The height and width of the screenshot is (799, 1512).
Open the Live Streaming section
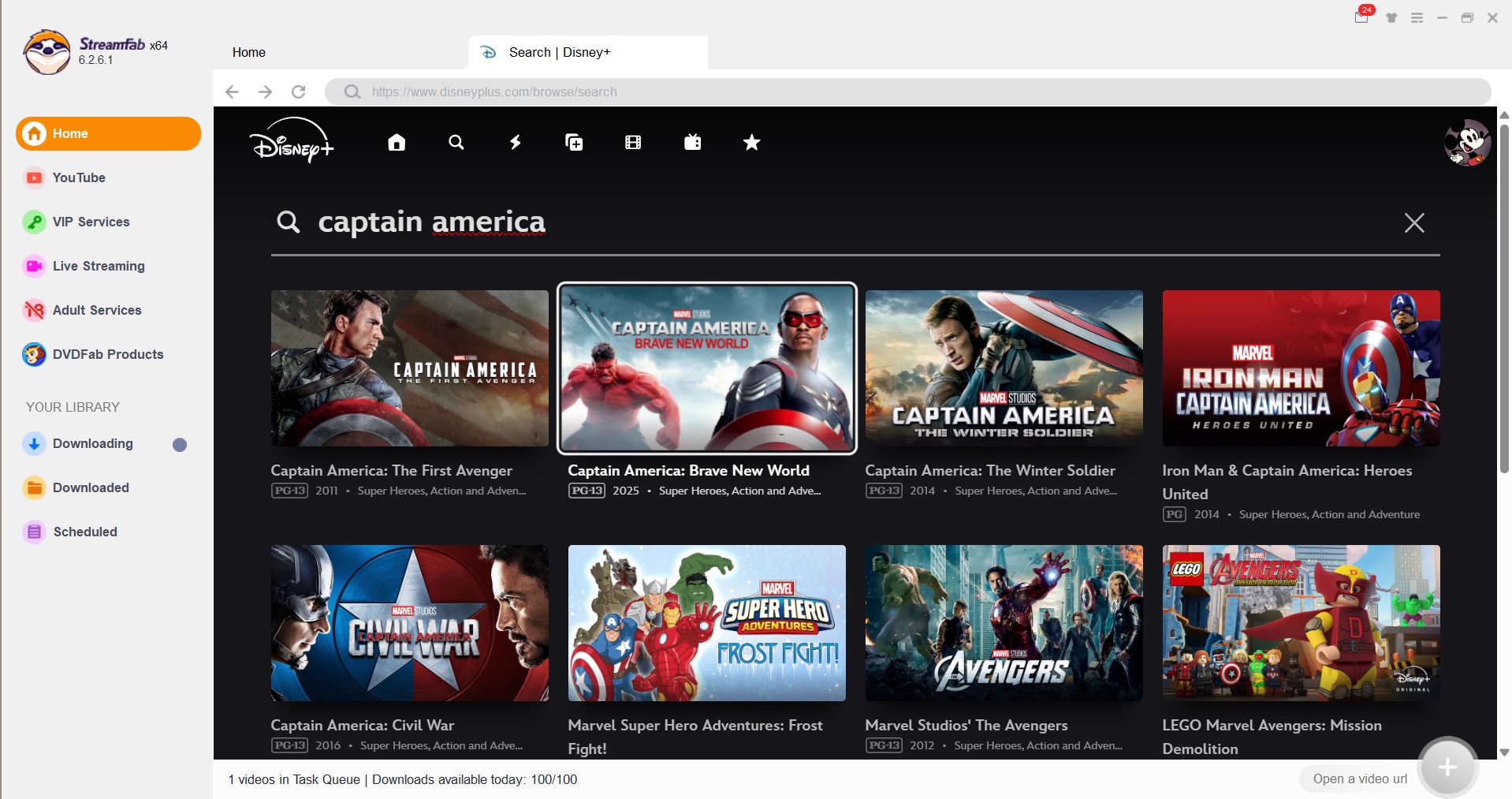(98, 266)
